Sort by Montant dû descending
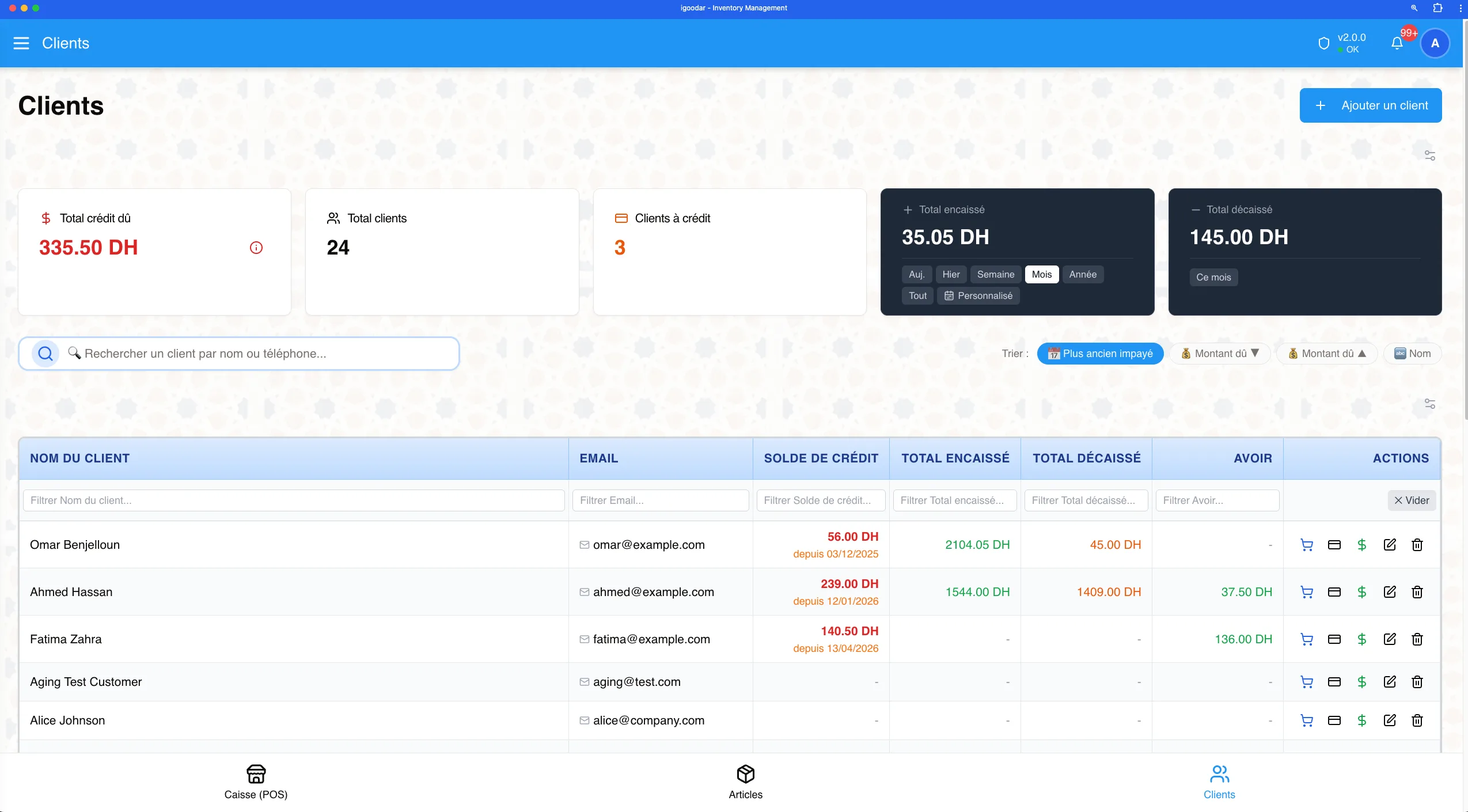The height and width of the screenshot is (812, 1468). [1220, 354]
